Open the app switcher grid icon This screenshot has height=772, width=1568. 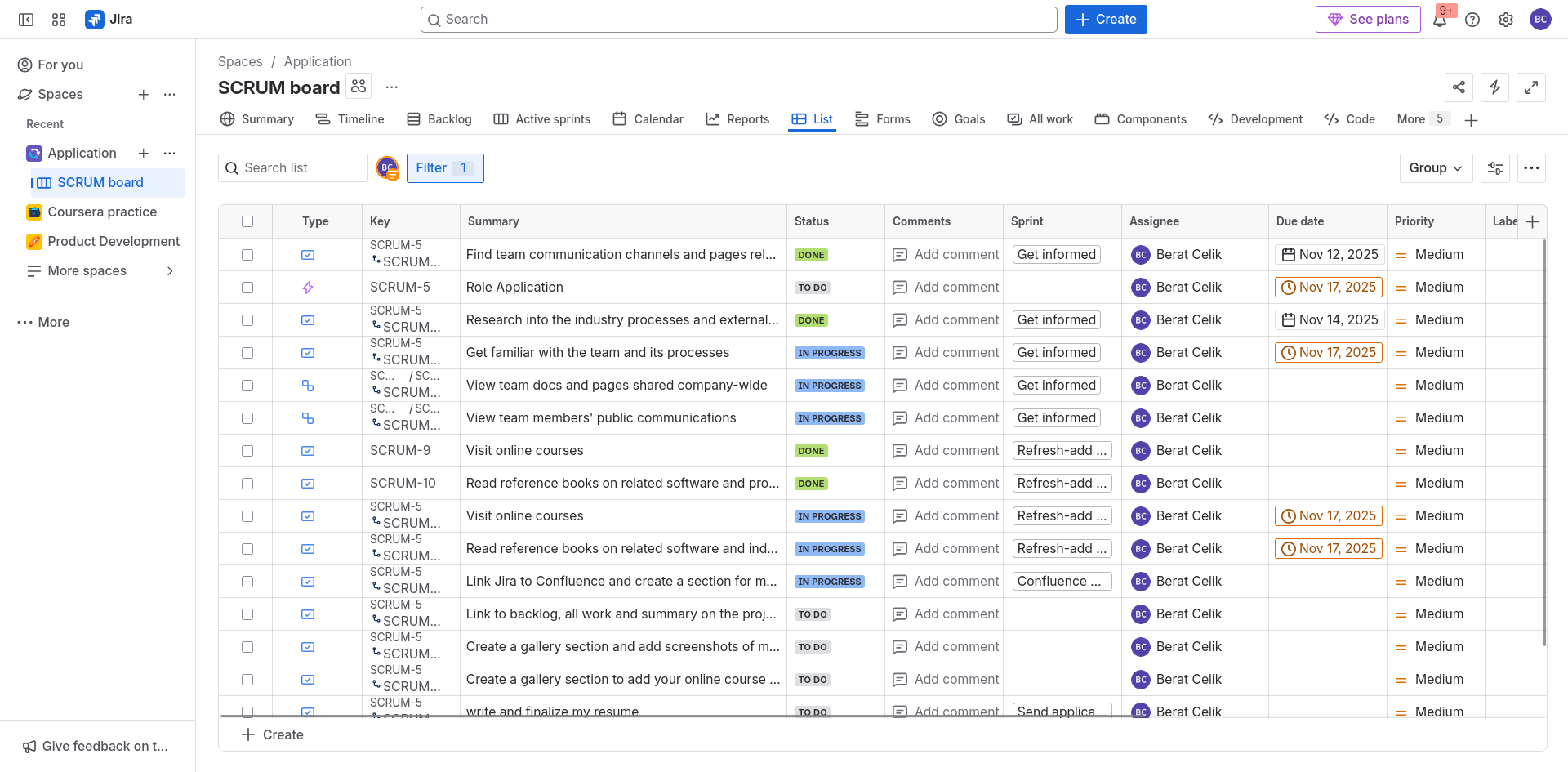(x=59, y=20)
